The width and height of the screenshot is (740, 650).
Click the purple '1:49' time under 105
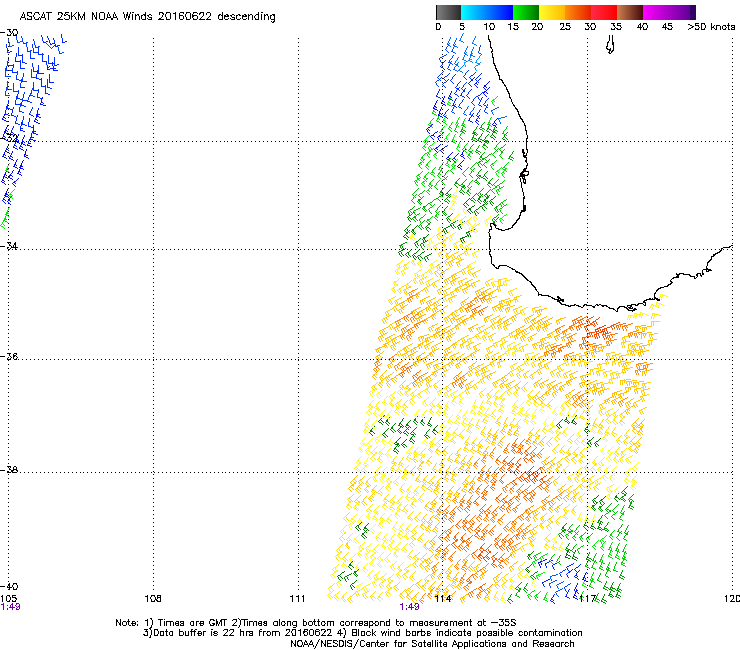click(10, 607)
